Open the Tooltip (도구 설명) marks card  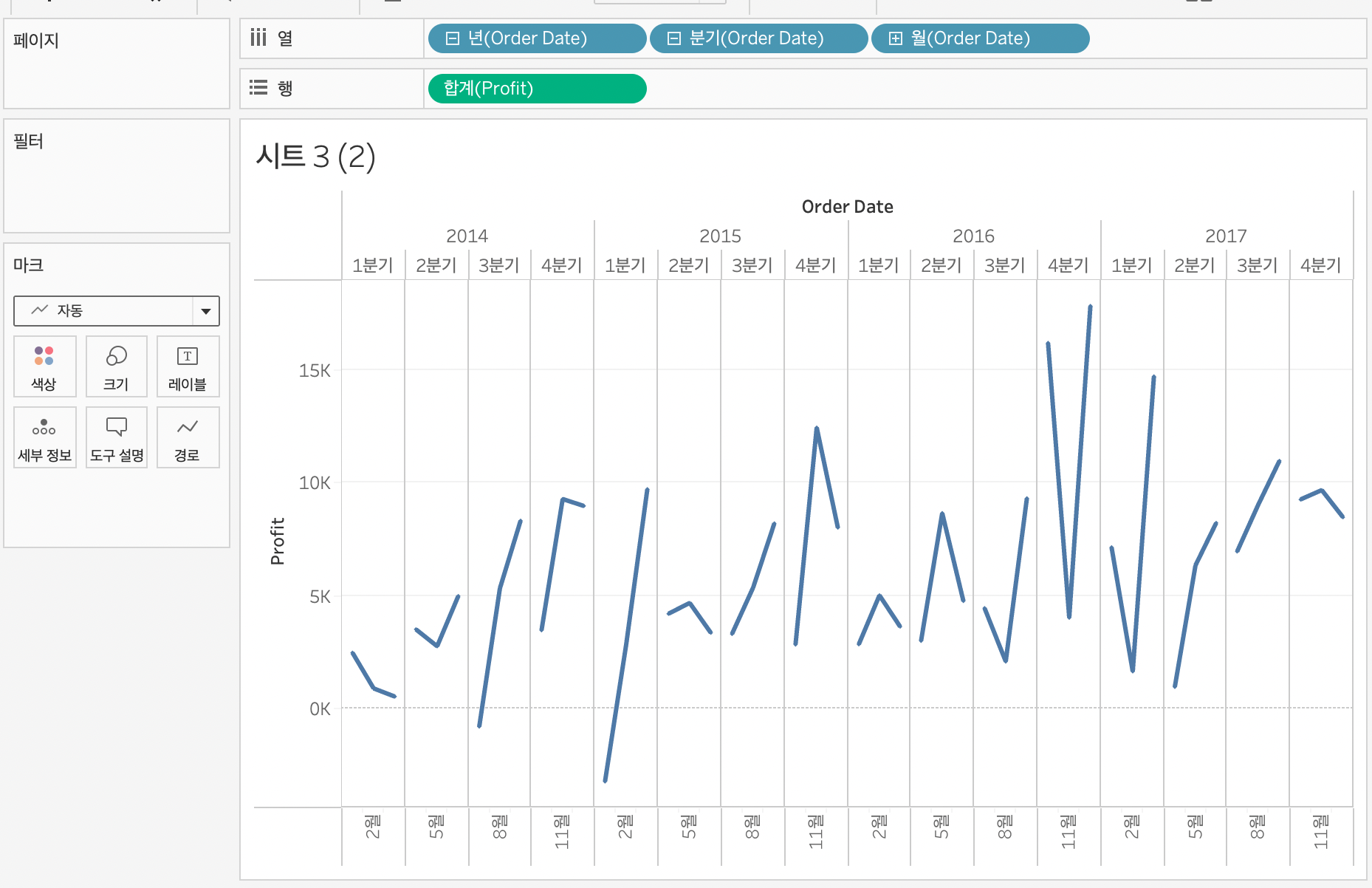[116, 437]
